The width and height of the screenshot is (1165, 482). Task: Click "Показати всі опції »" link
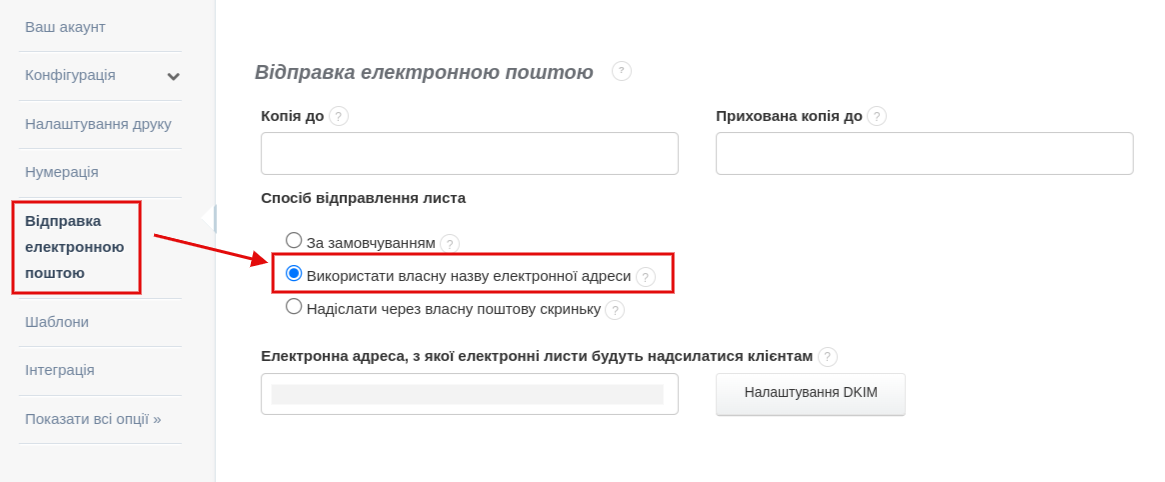tap(93, 419)
